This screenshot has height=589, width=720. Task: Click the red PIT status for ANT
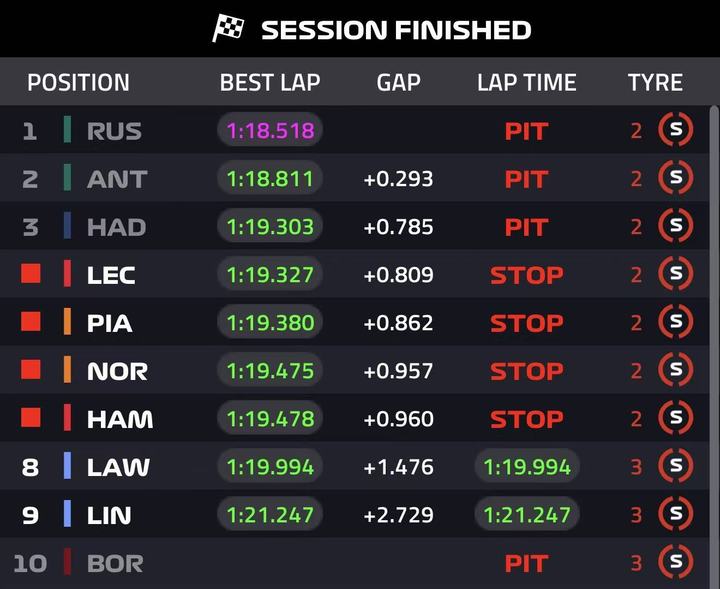pyautogui.click(x=526, y=179)
